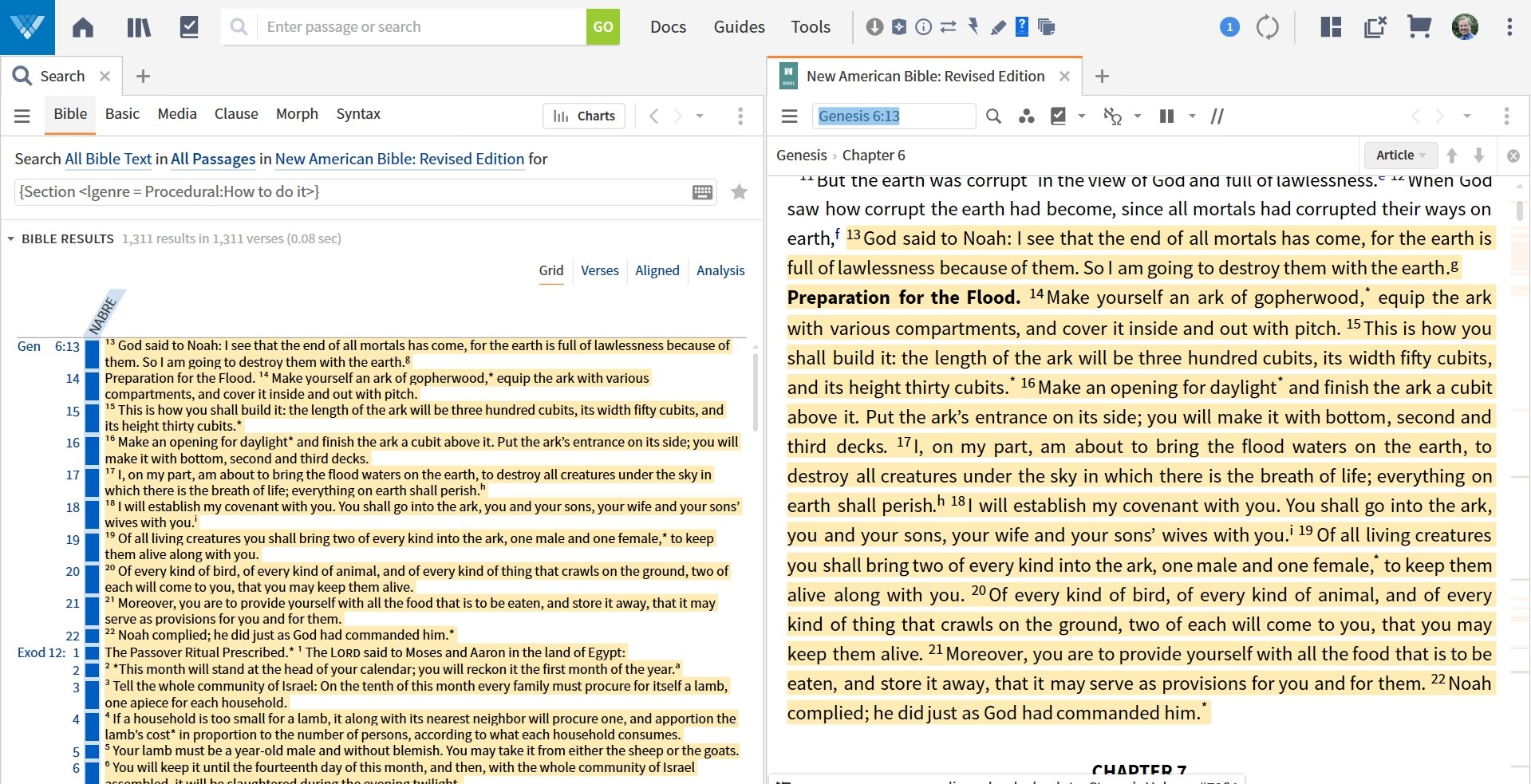Click the stacked cards shortcut icon
The image size is (1531, 784).
1047,27
